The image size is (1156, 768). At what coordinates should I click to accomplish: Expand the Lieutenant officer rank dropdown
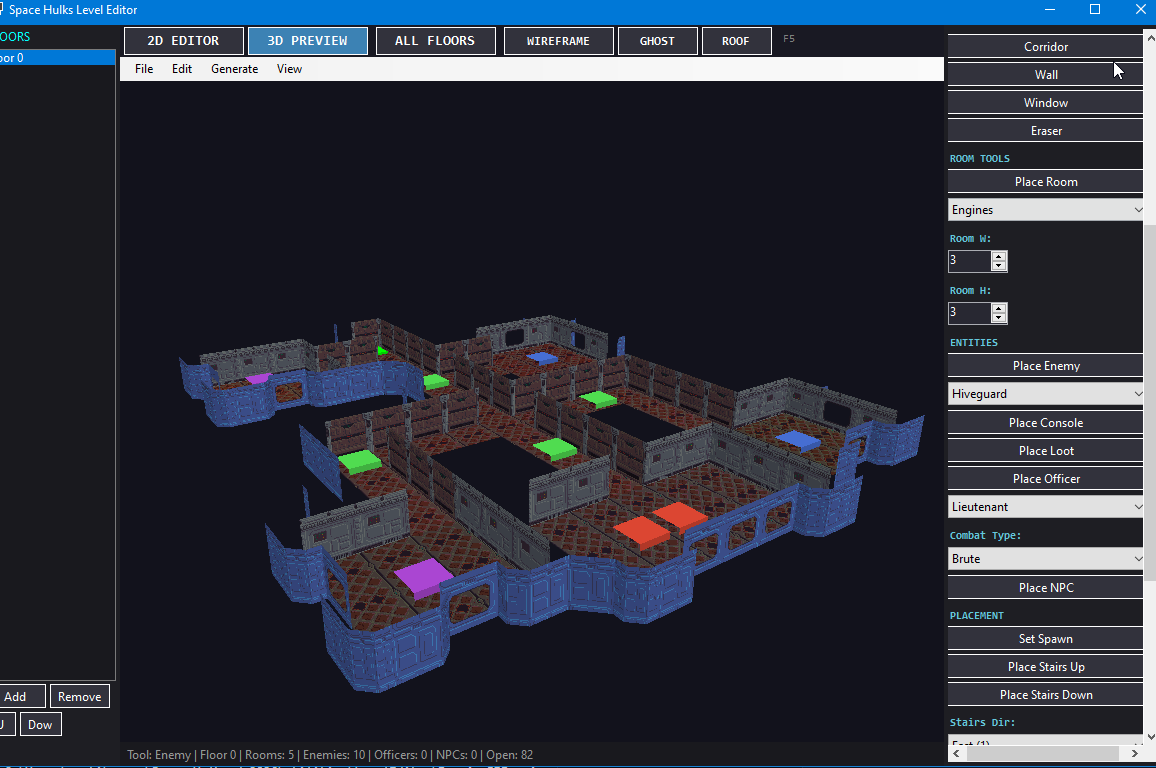(x=1045, y=507)
